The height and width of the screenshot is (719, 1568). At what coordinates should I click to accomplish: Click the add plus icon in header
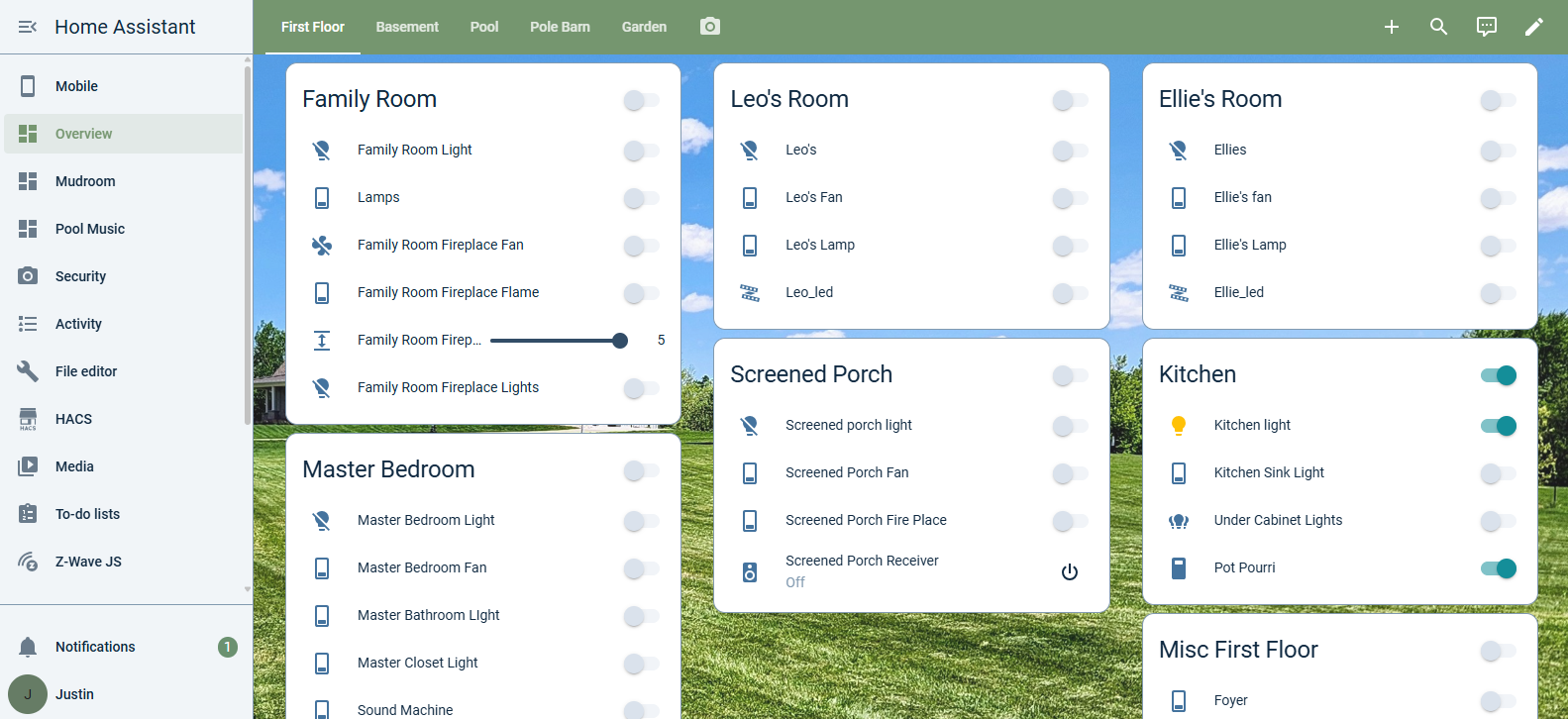click(x=1392, y=27)
